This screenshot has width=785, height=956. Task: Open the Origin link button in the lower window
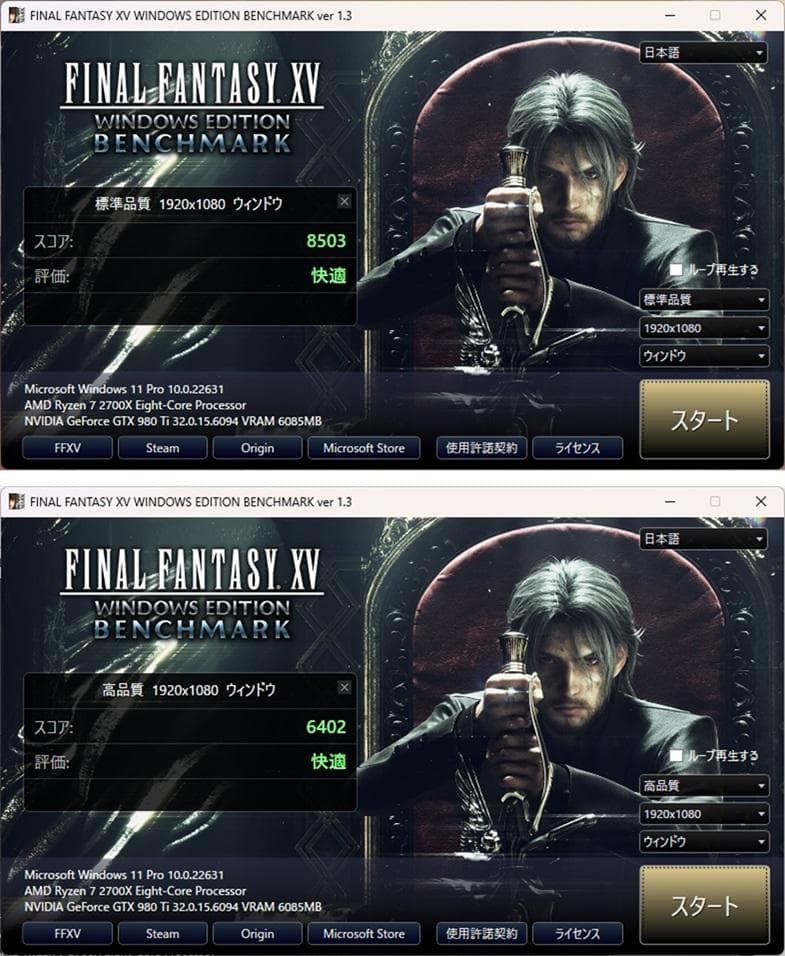[257, 934]
